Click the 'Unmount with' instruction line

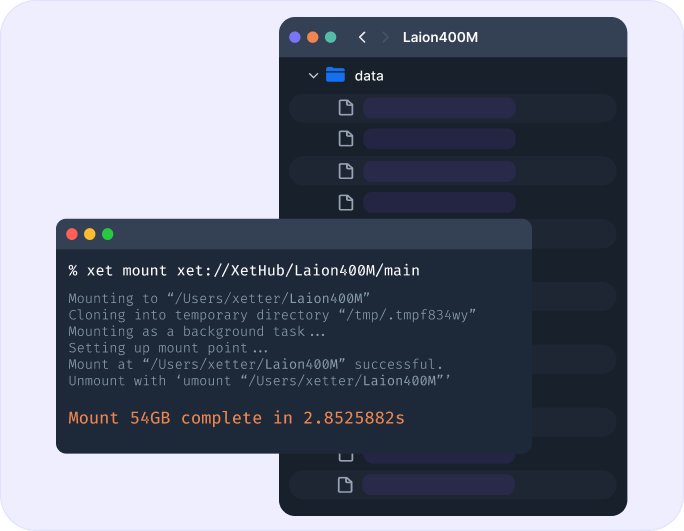260,380
